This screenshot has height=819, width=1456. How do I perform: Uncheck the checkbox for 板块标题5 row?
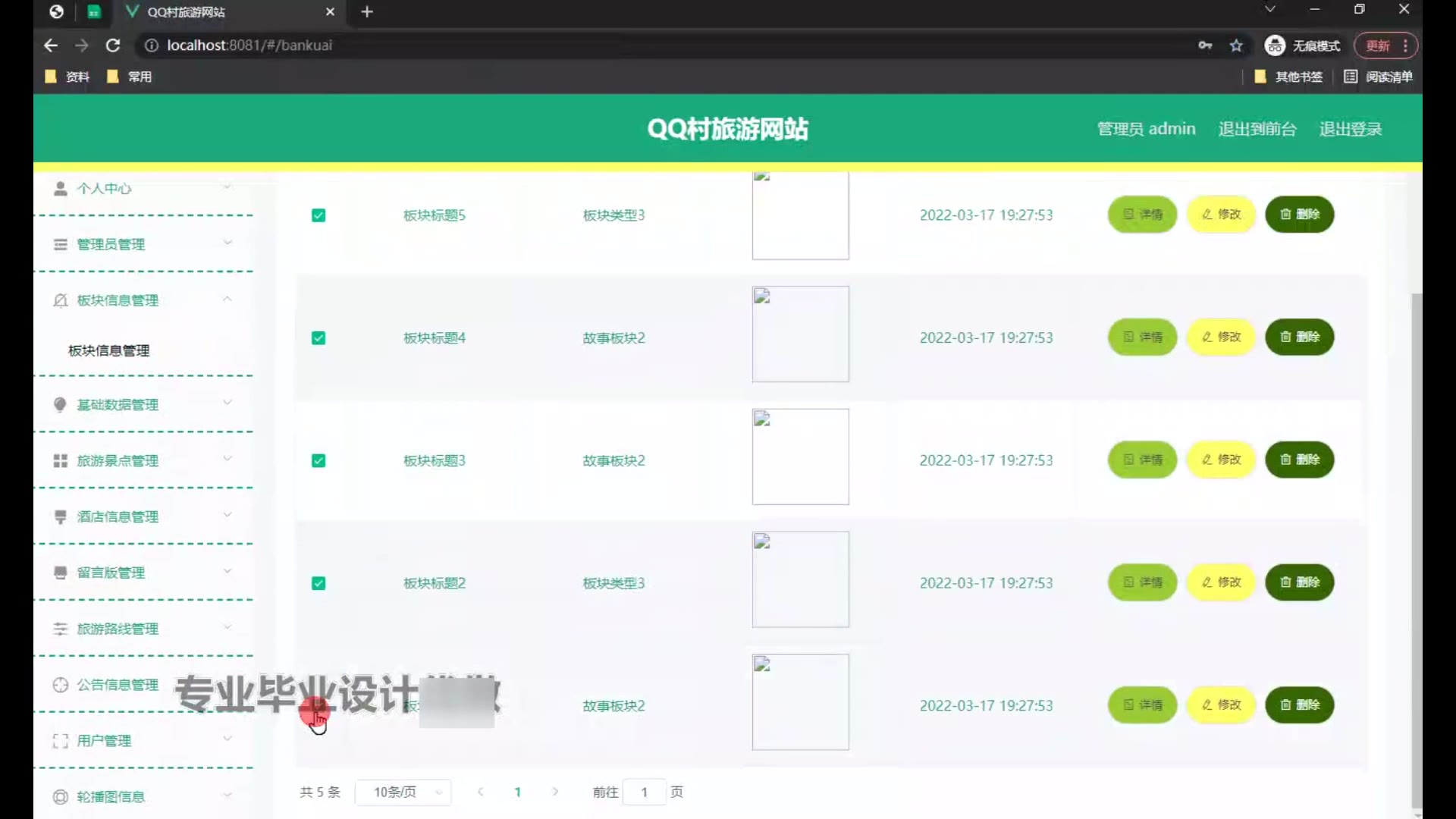click(318, 215)
